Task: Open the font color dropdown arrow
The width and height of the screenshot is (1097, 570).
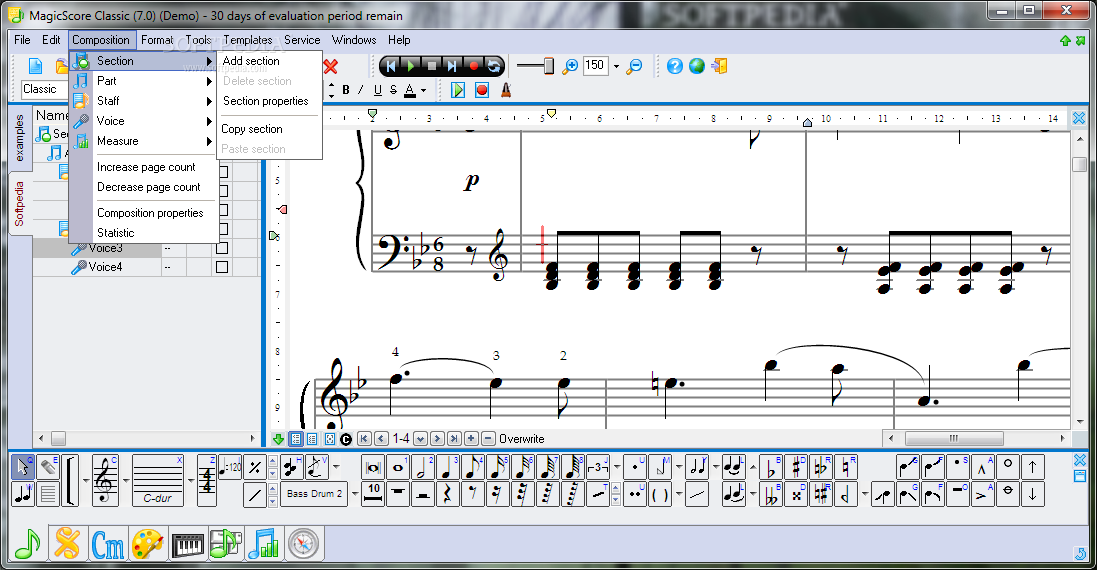Action: coord(423,90)
